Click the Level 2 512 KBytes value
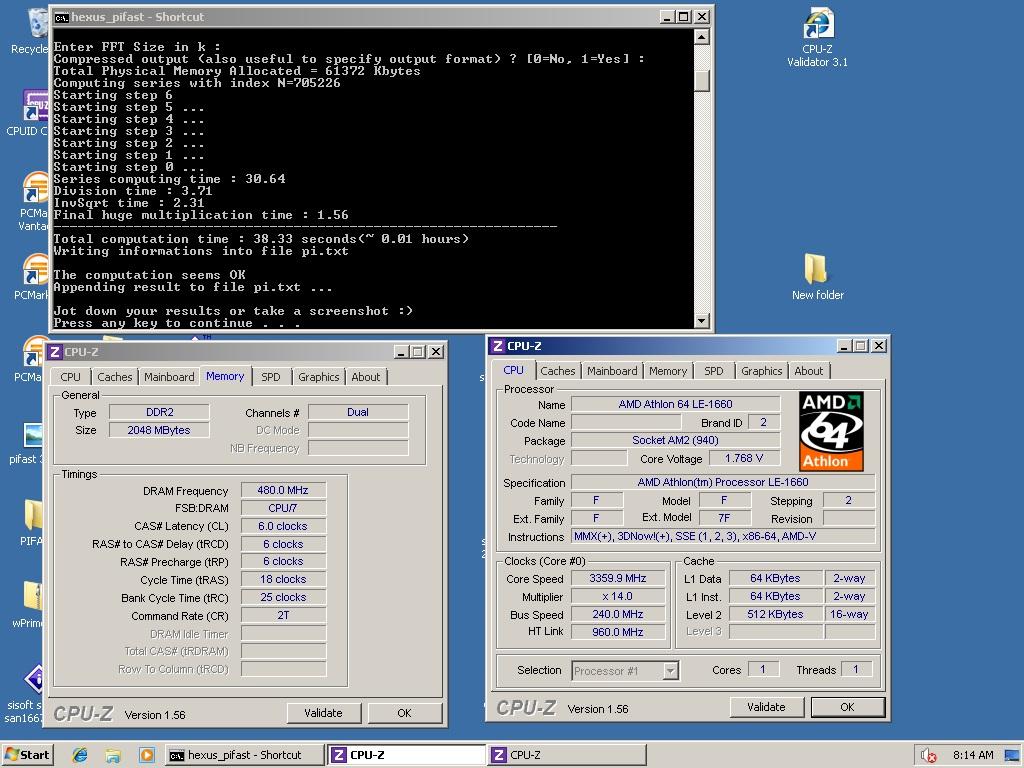The height and width of the screenshot is (768, 1024). (x=775, y=615)
